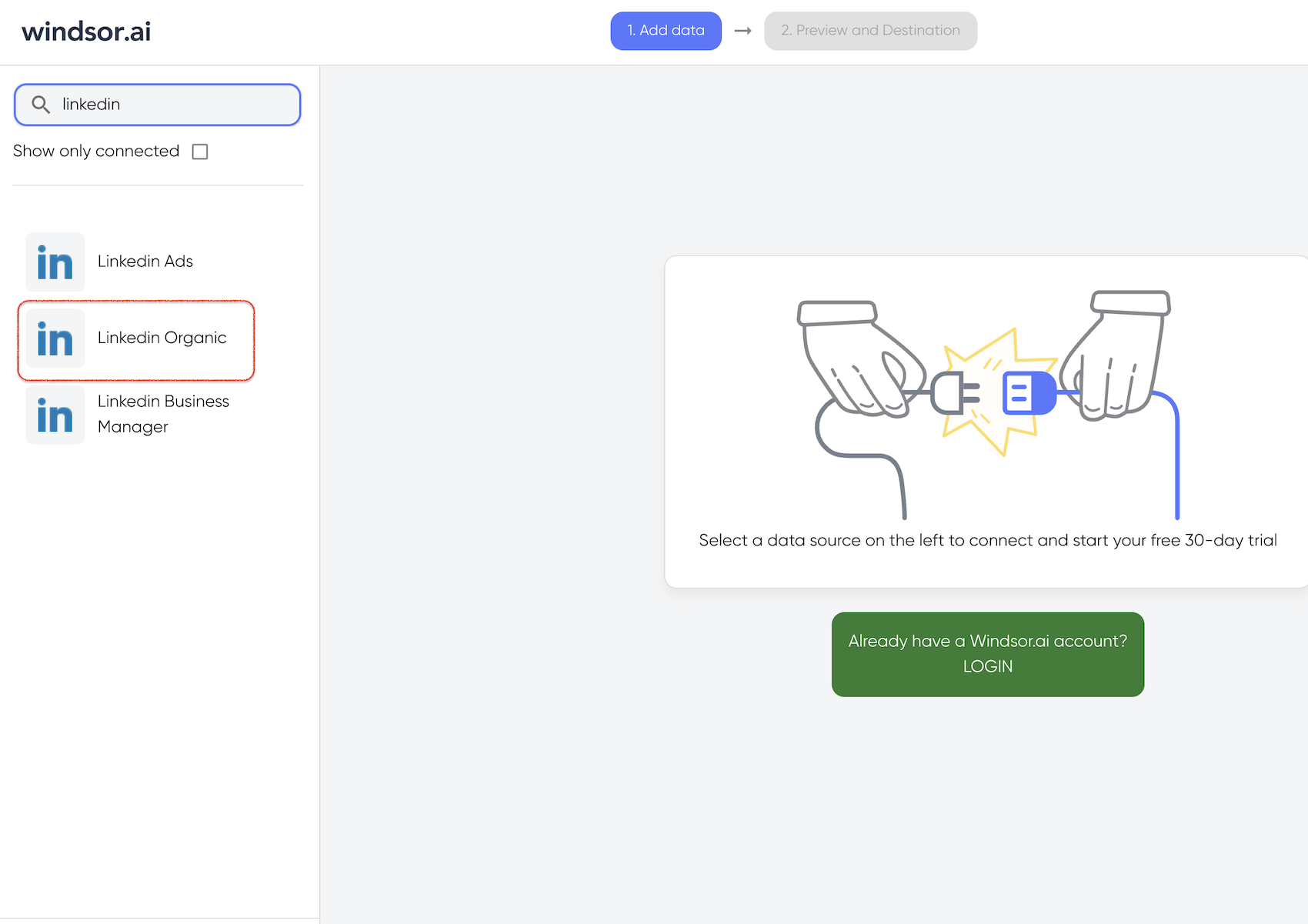Click the Show only connected label

[x=96, y=151]
